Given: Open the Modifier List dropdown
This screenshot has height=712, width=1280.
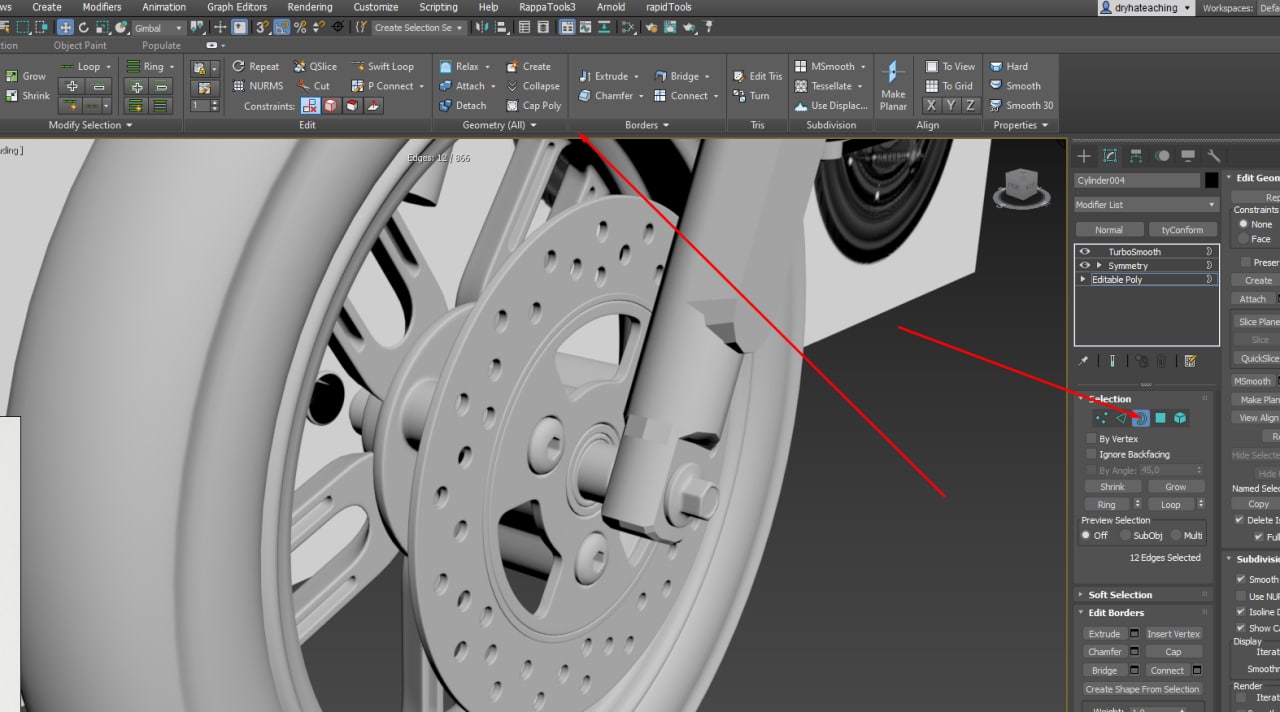Looking at the screenshot, I should pyautogui.click(x=1145, y=205).
